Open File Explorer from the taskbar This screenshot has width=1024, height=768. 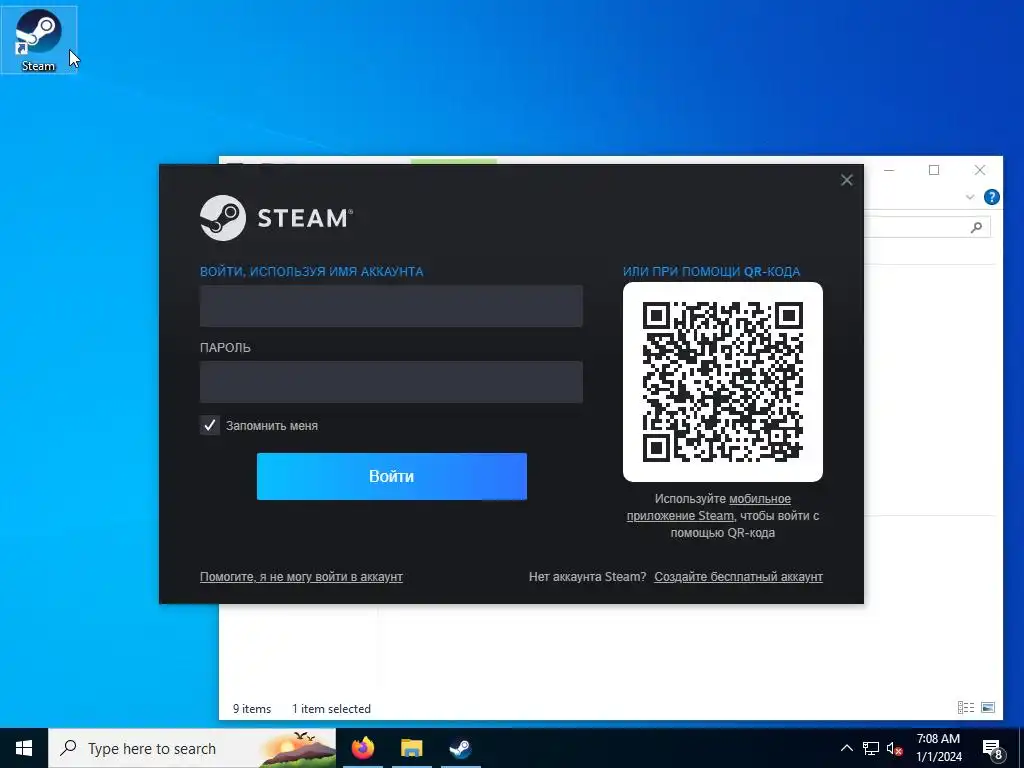pyautogui.click(x=411, y=748)
